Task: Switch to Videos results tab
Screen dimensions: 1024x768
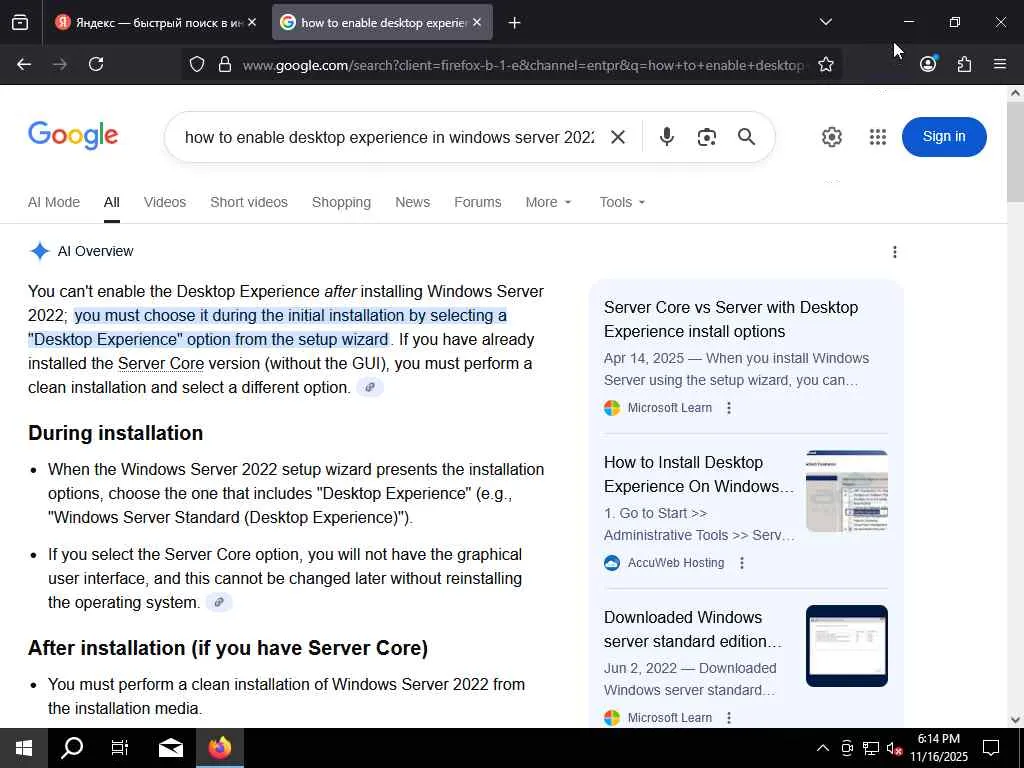Action: (x=165, y=202)
